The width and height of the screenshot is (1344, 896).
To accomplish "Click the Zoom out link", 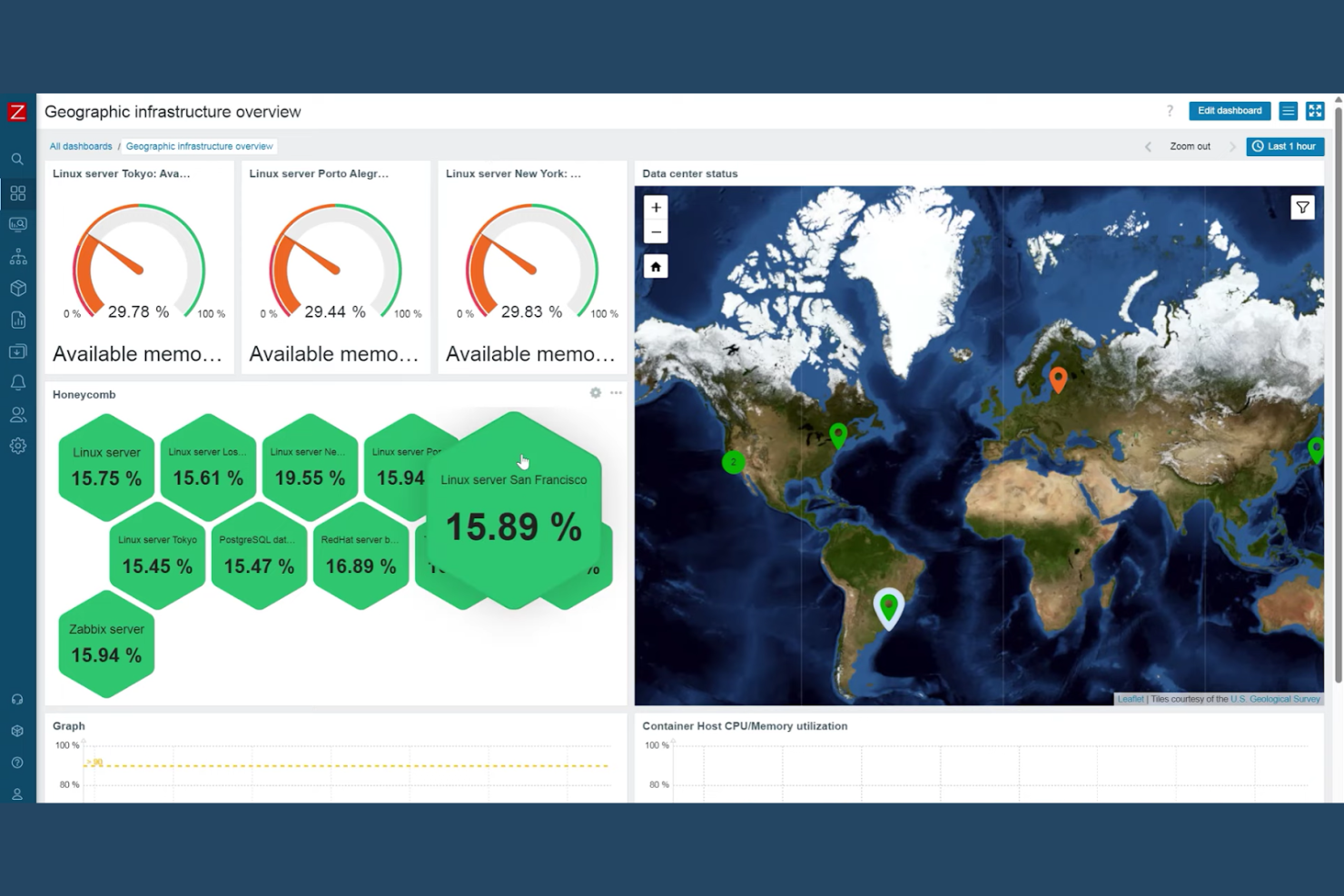I will click(x=1190, y=146).
